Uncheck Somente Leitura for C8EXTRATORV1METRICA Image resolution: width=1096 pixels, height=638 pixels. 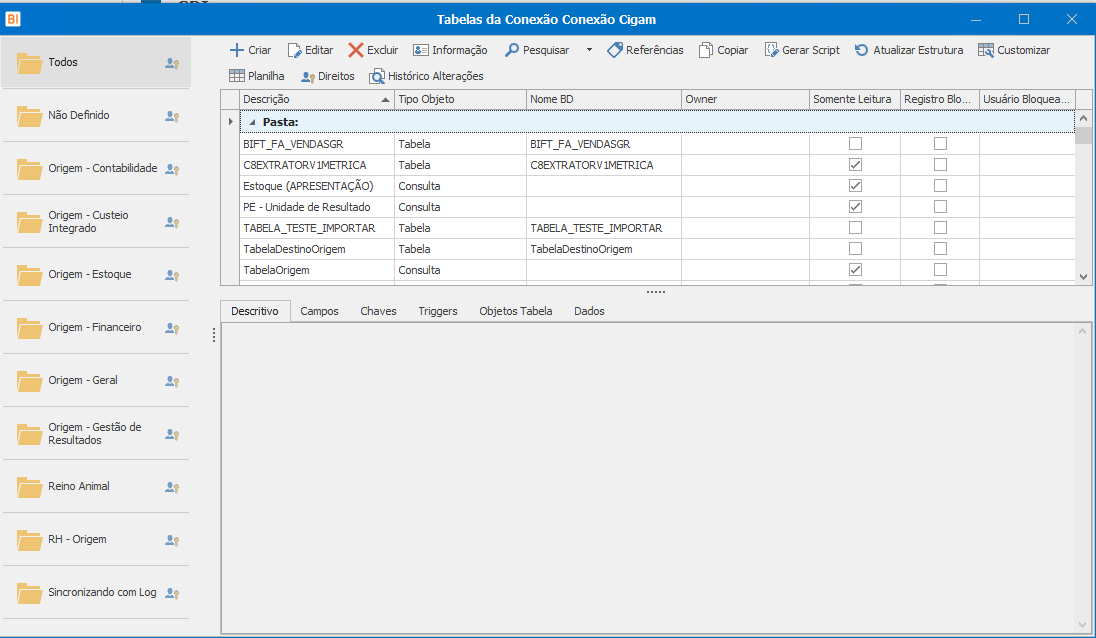[x=855, y=165]
